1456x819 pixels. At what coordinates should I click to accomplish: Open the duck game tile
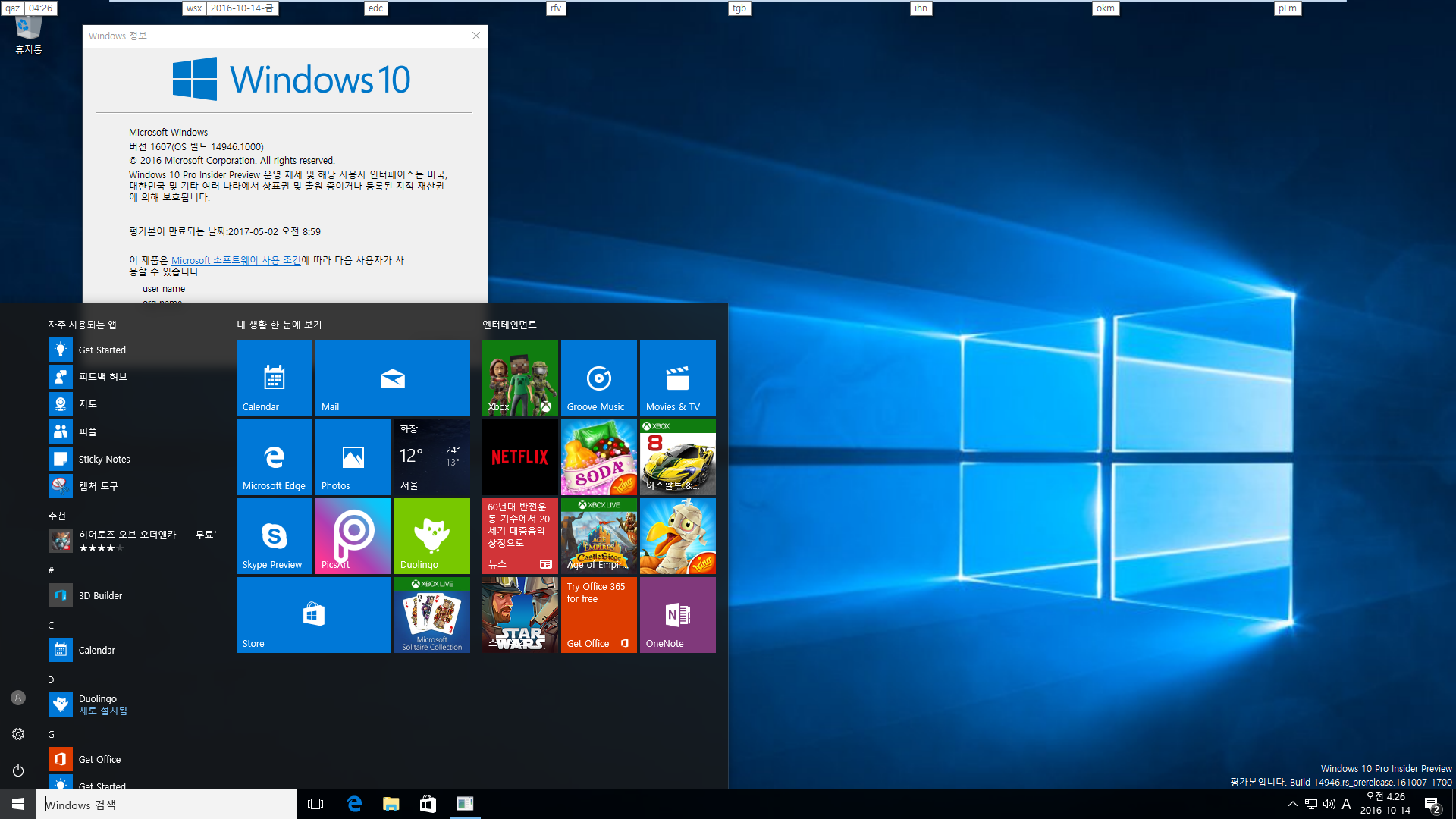[677, 535]
